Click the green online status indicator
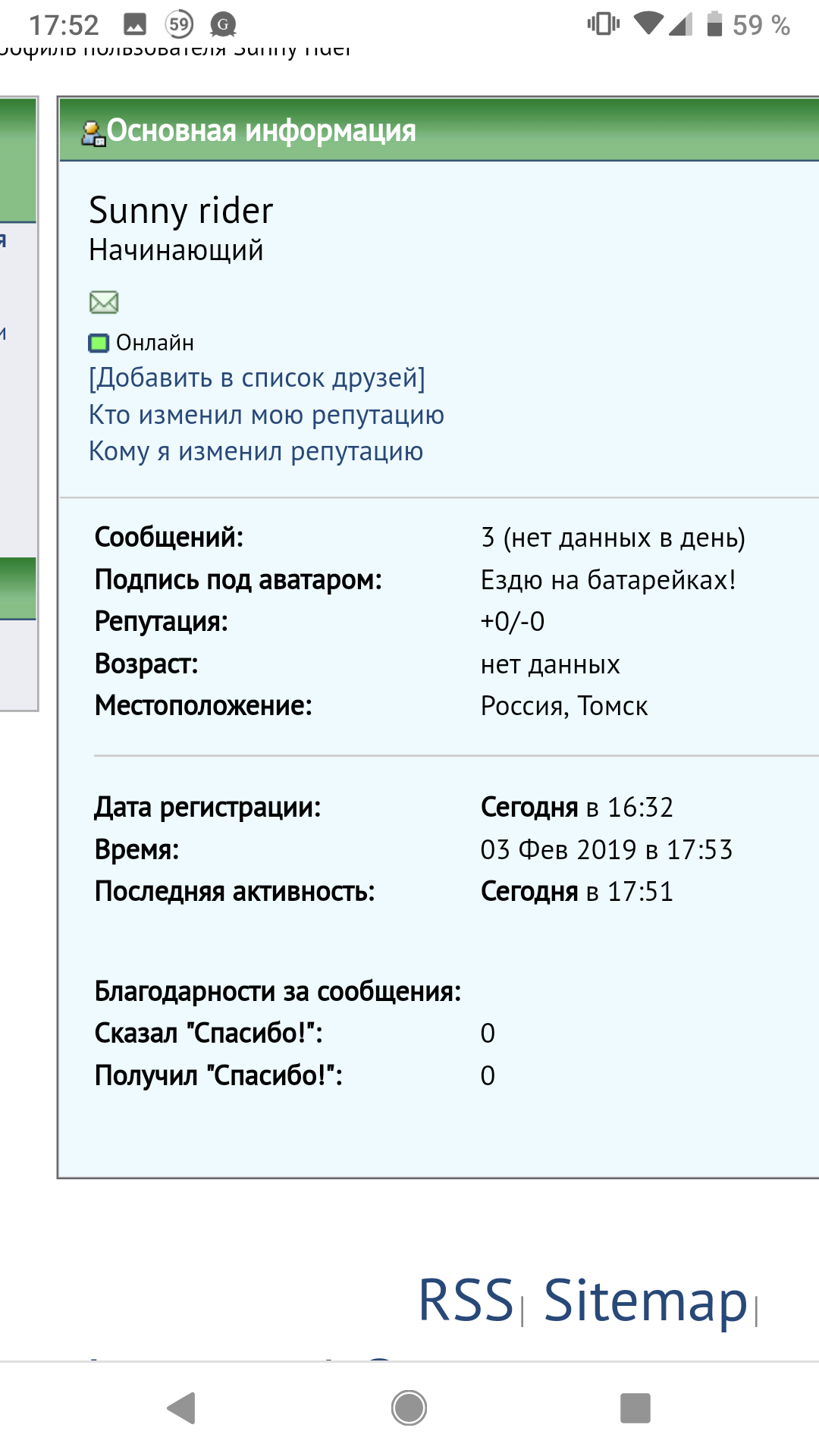 click(x=99, y=343)
